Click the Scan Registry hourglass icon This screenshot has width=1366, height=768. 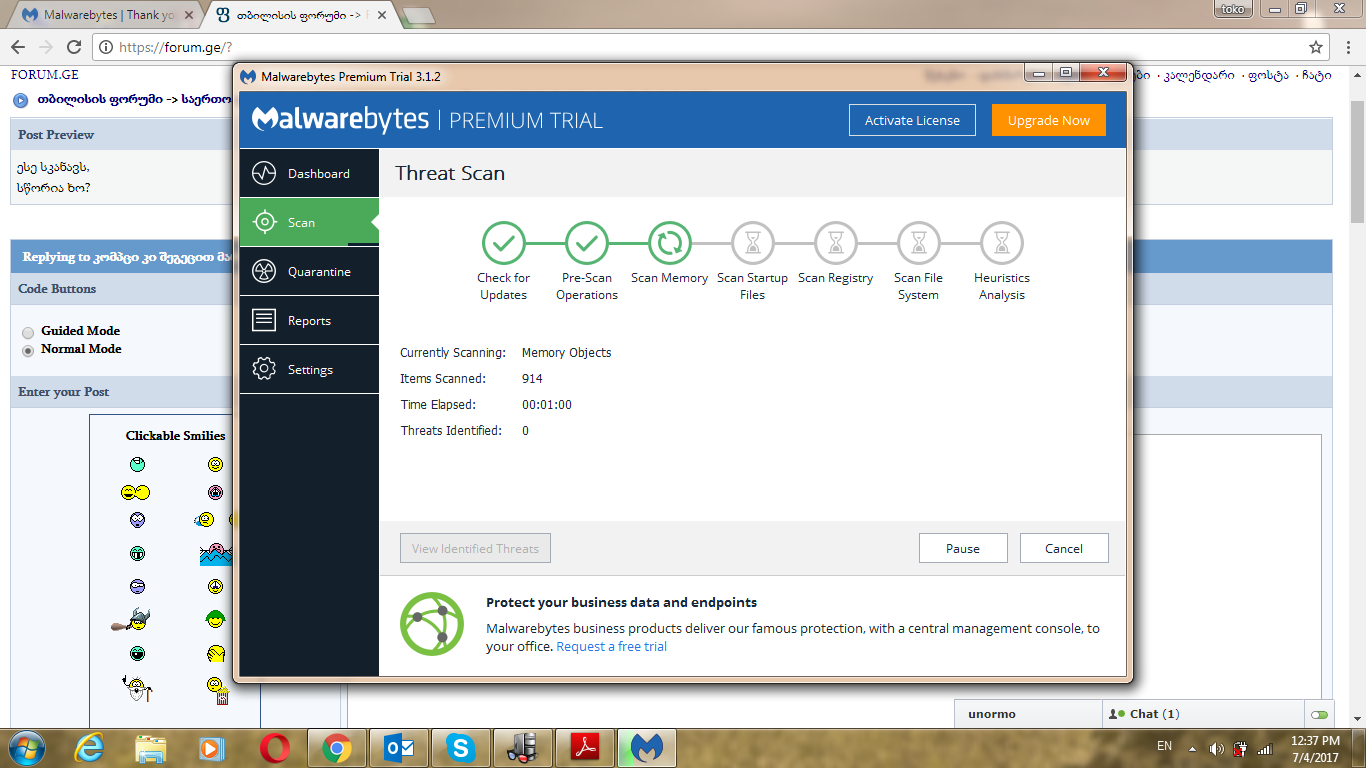835,243
